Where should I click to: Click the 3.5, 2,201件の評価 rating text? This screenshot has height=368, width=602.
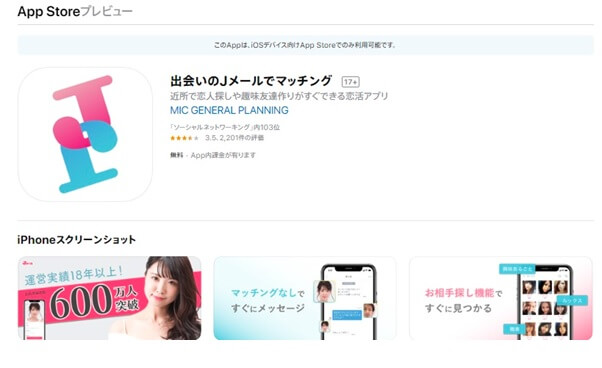tap(234, 138)
